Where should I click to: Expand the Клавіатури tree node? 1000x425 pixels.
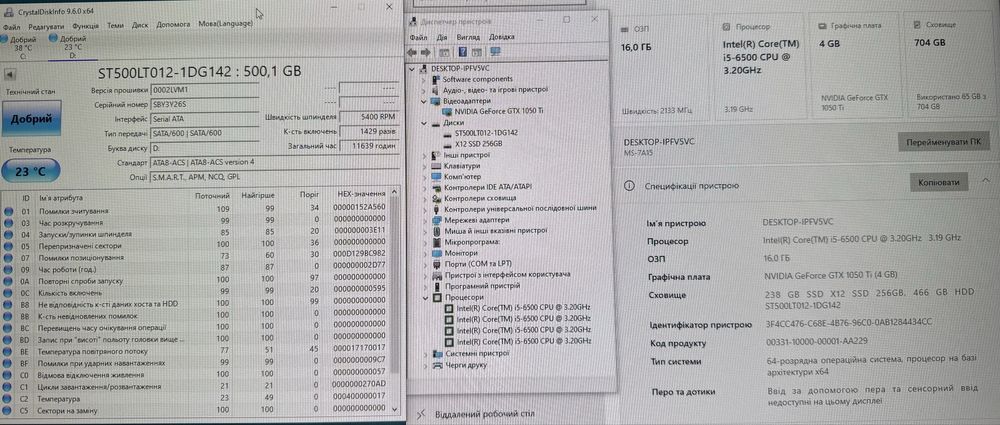425,165
